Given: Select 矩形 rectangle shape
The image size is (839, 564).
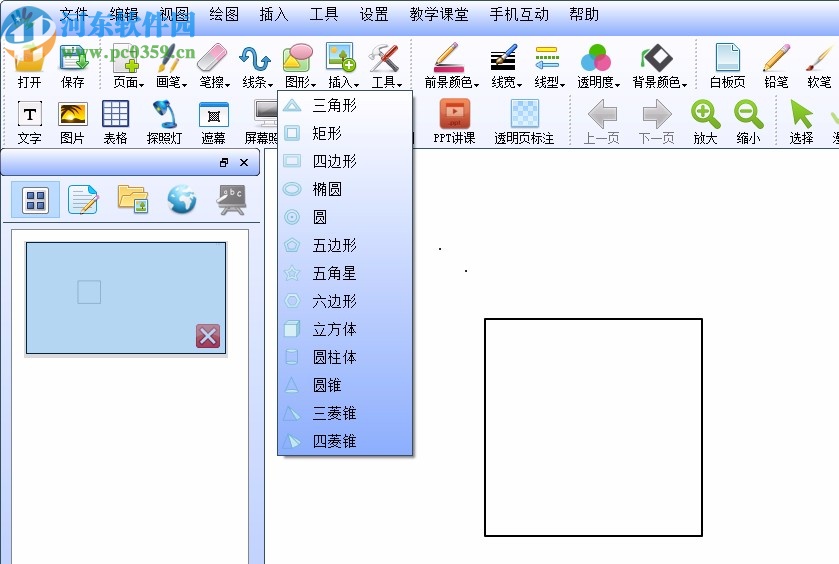Looking at the screenshot, I should [345, 133].
